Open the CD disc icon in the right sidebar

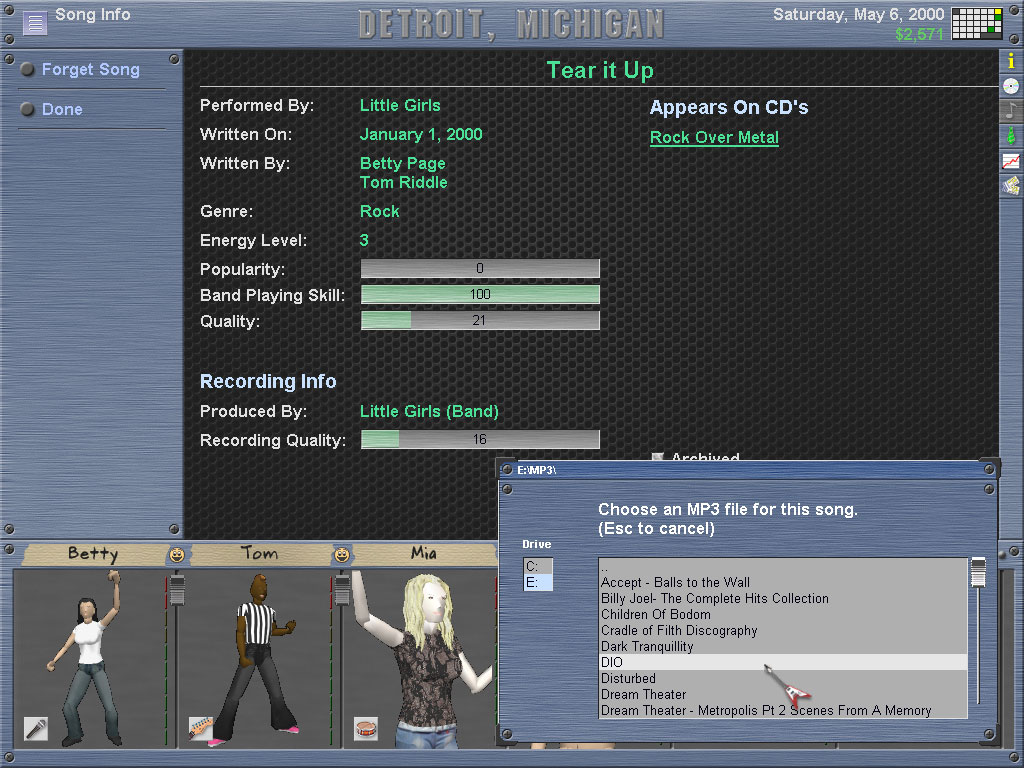click(1011, 86)
